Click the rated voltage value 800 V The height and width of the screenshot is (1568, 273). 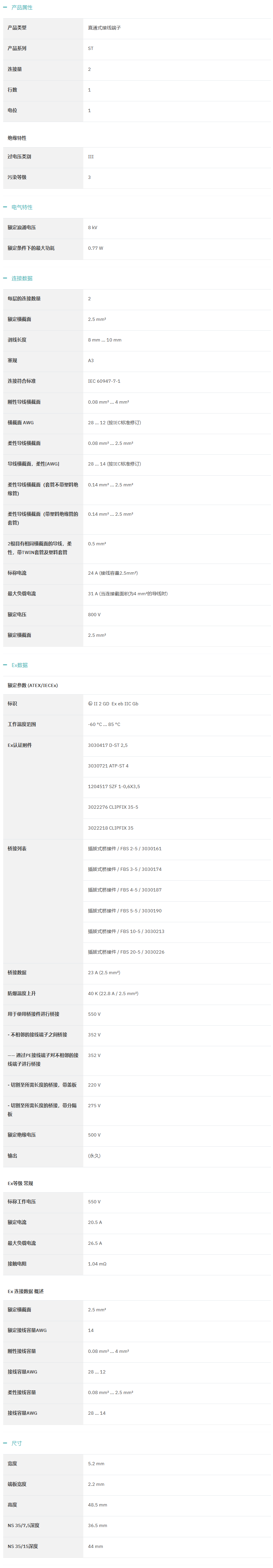[x=94, y=615]
